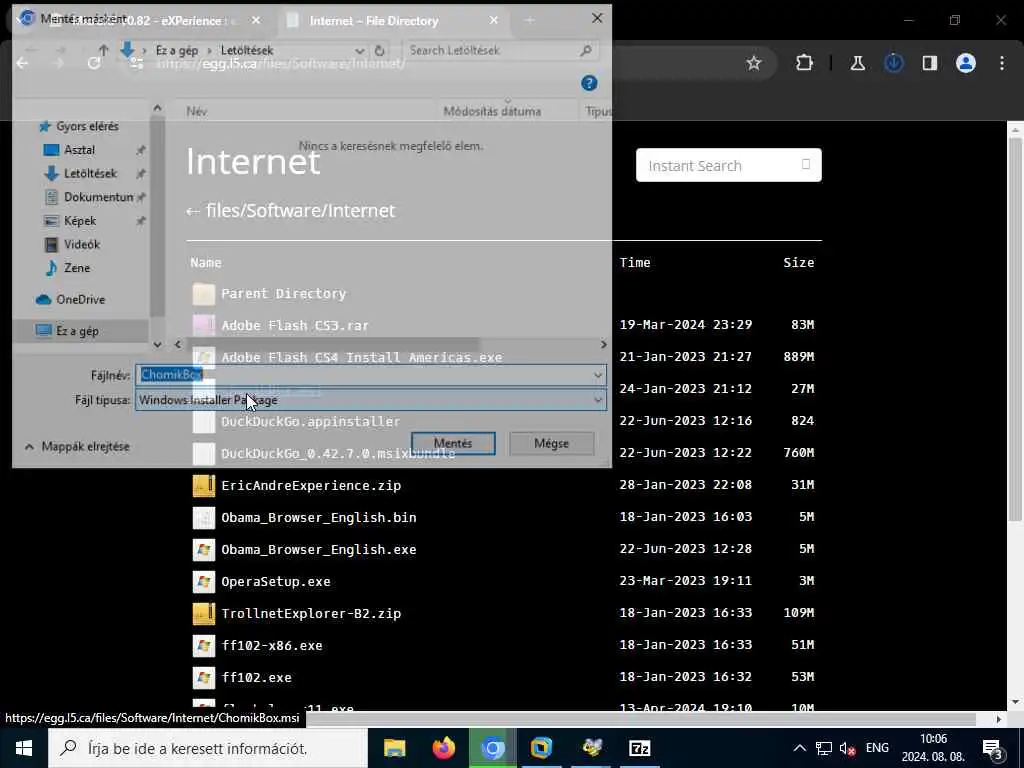The image size is (1024, 768).
Task: Download Obama_Browser_English.exe
Action: click(x=319, y=549)
